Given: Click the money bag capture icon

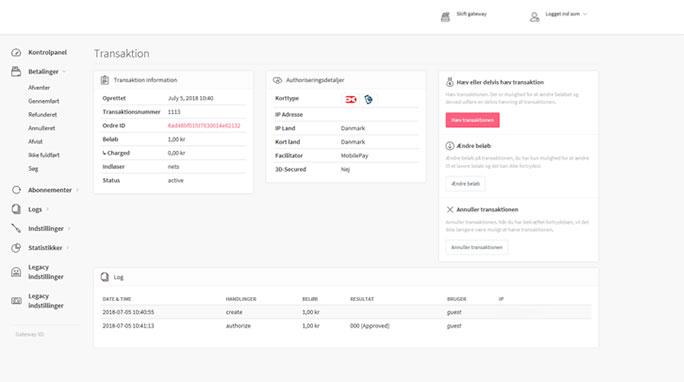Looking at the screenshot, I should [450, 82].
